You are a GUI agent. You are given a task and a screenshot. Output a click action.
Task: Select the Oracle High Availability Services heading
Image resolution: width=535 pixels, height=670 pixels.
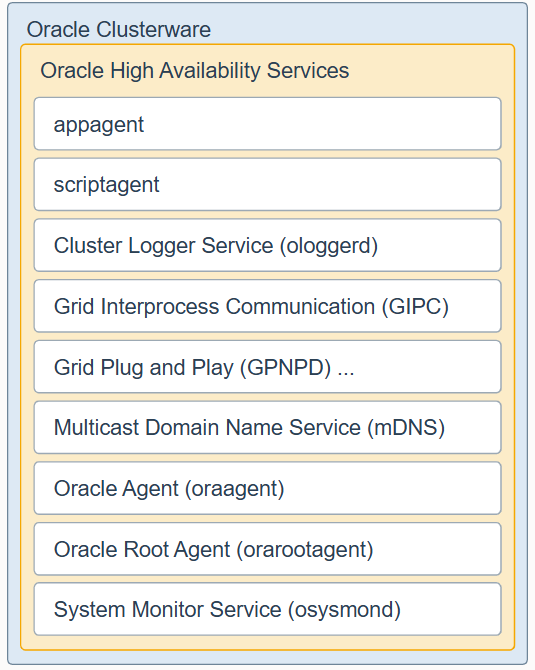pos(194,71)
